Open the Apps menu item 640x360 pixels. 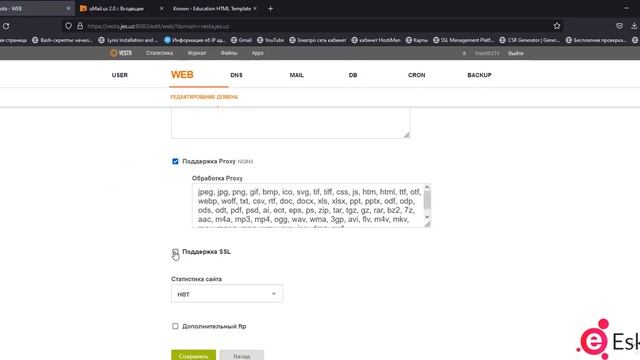coord(258,53)
